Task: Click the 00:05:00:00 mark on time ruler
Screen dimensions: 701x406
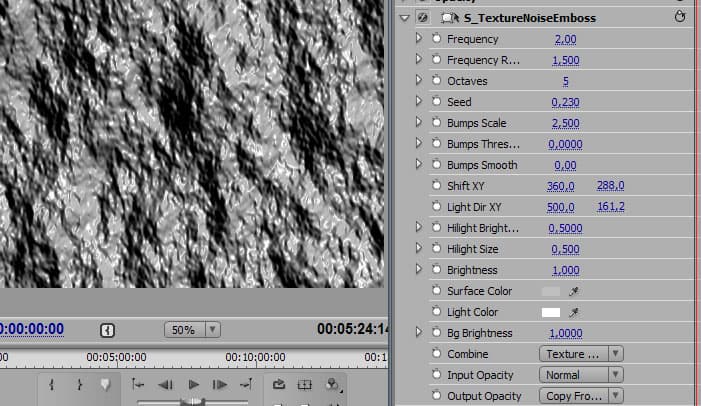Action: [116, 357]
